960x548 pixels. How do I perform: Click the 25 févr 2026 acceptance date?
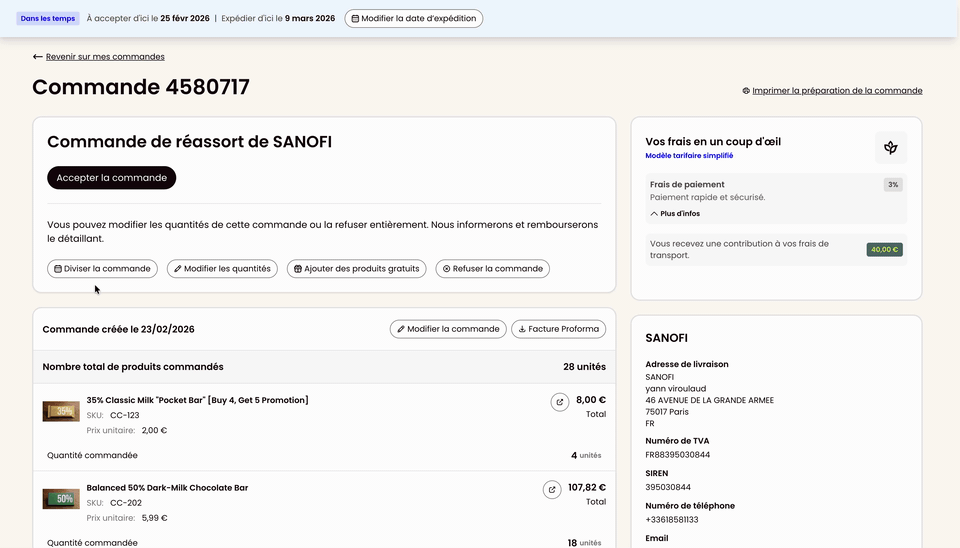click(185, 18)
